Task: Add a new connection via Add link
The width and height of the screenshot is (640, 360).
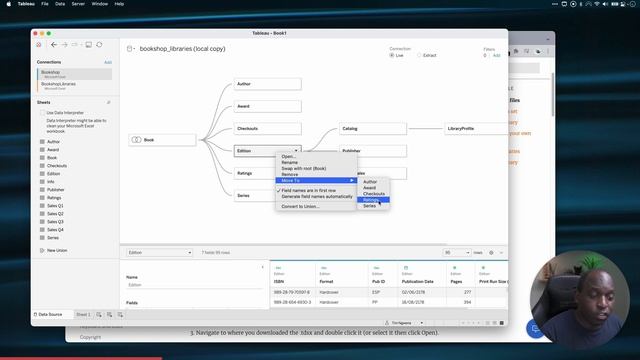Action: (x=108, y=62)
